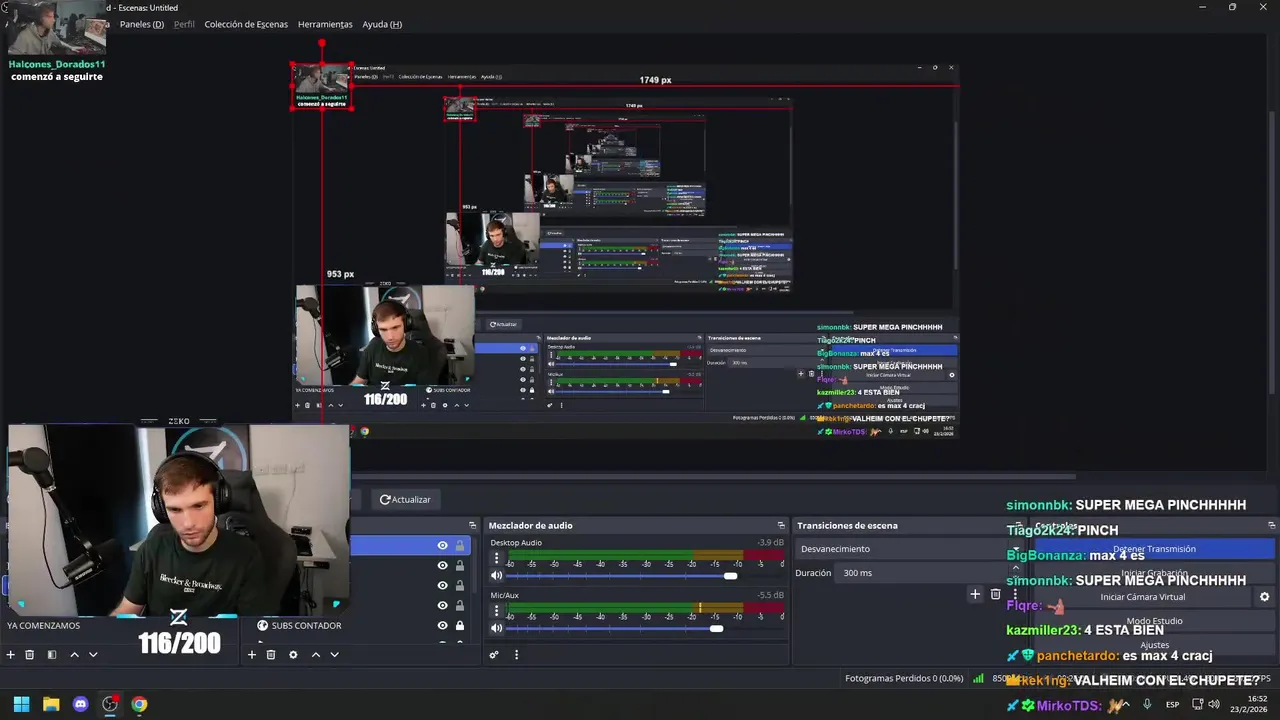Viewport: 1280px width, 720px height.
Task: Select the YA COMENZAMOS scene
Action: click(43, 625)
